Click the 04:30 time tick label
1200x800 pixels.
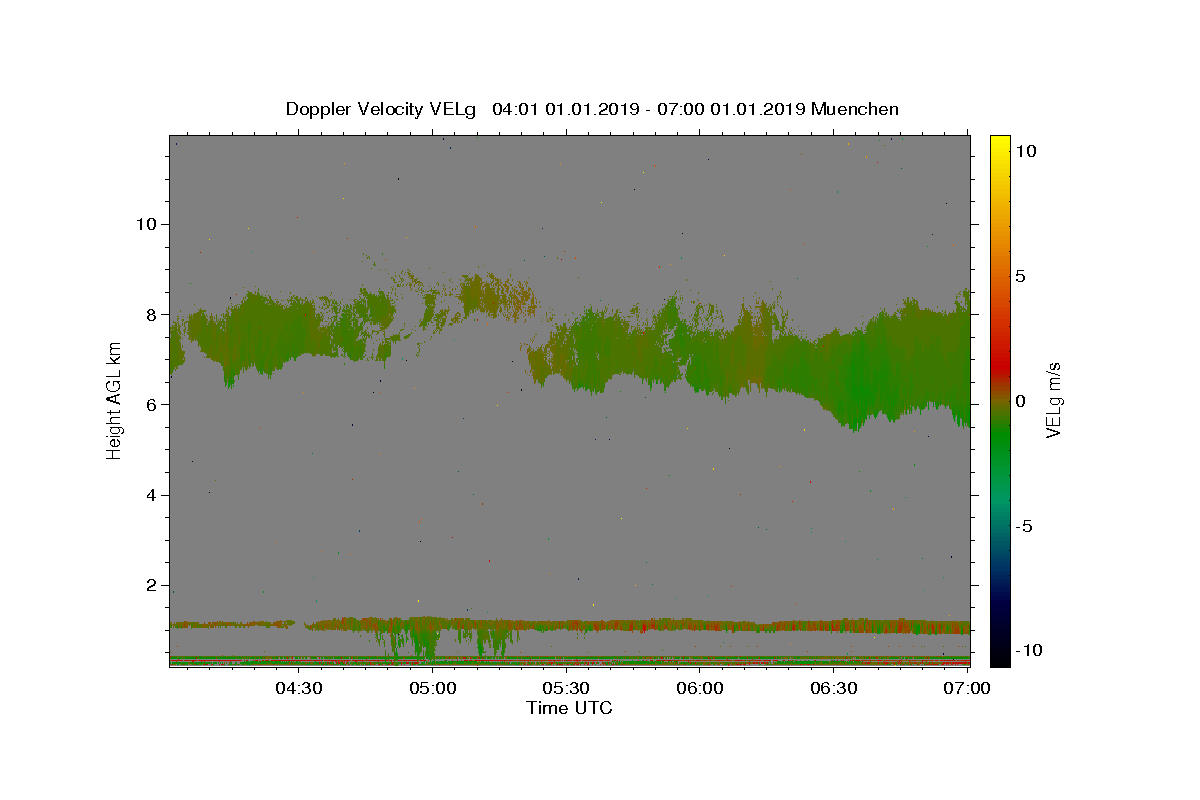(x=298, y=688)
